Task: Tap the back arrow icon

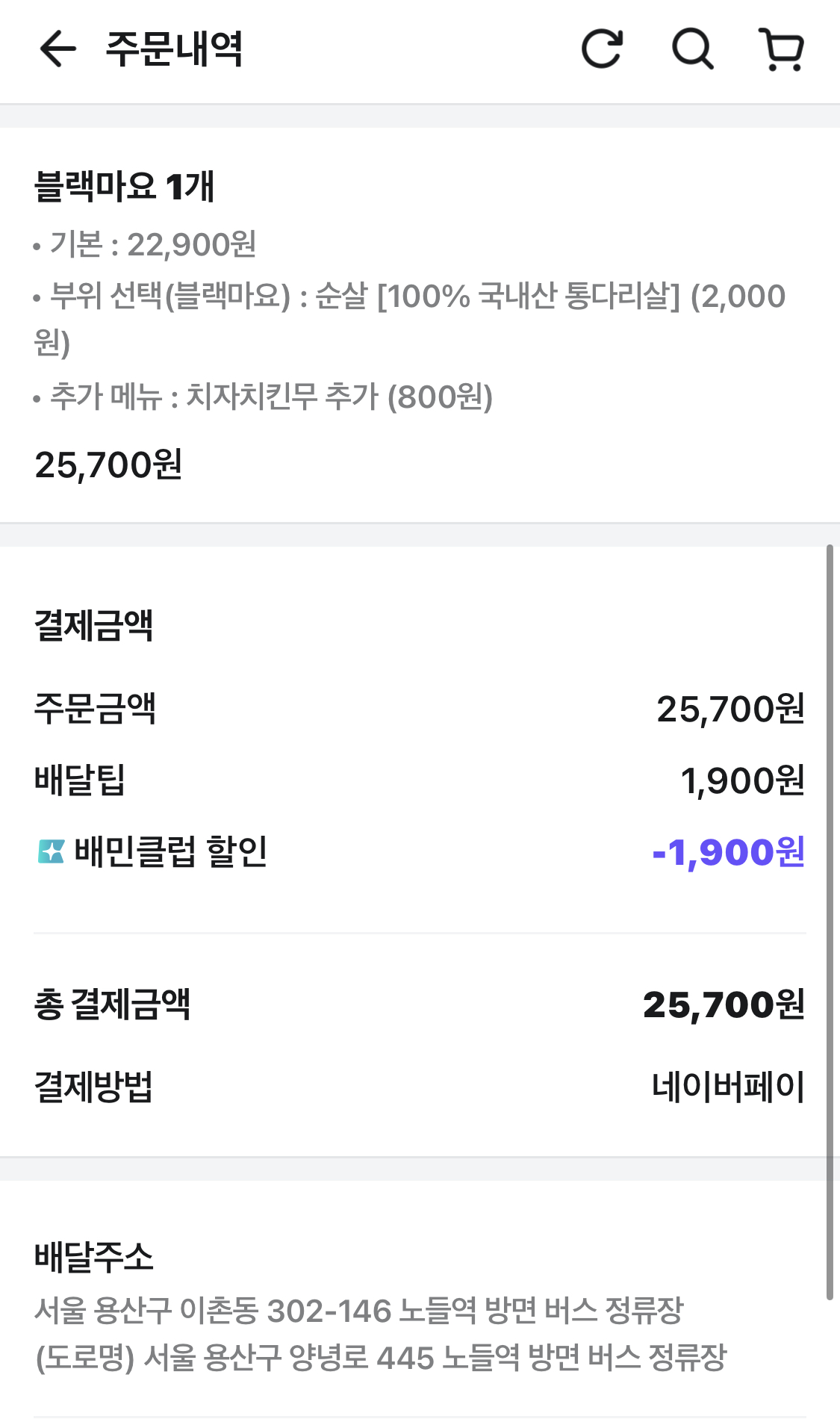Action: [x=57, y=49]
